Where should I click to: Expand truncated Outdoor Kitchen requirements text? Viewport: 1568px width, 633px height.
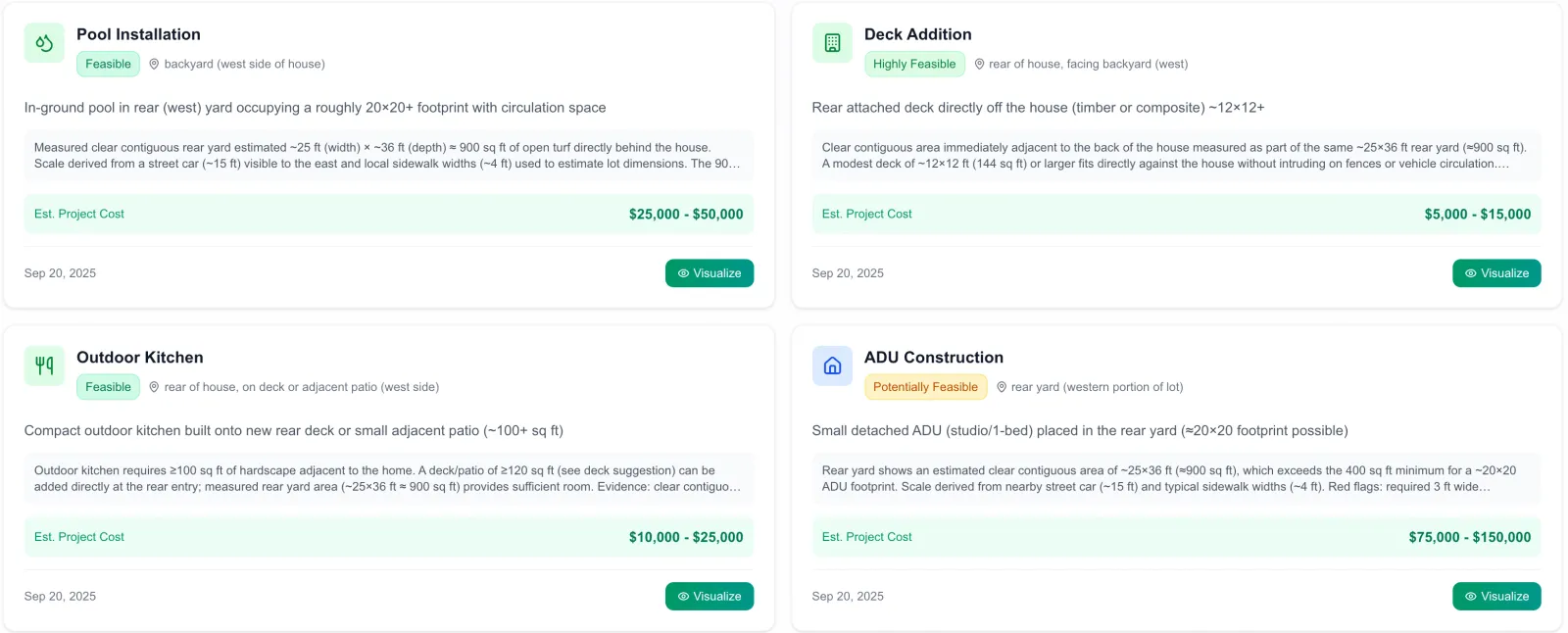389,478
